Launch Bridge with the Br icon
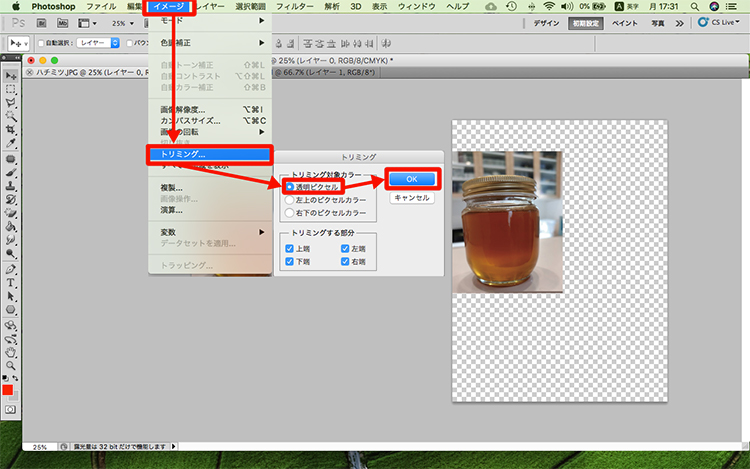 click(x=42, y=23)
